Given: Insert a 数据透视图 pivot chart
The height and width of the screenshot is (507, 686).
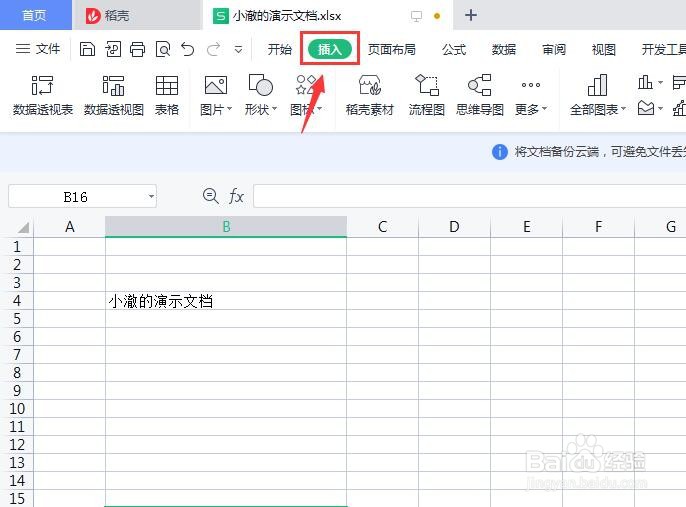Looking at the screenshot, I should coord(114,95).
